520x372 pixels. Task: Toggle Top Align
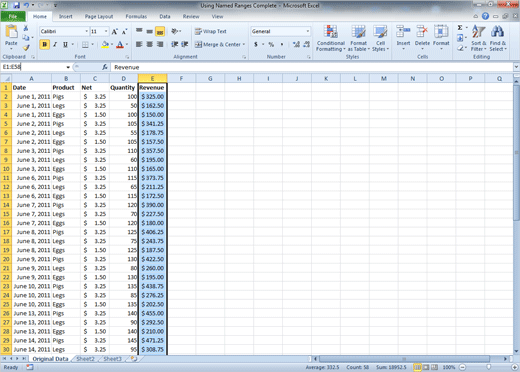pyautogui.click(x=139, y=31)
